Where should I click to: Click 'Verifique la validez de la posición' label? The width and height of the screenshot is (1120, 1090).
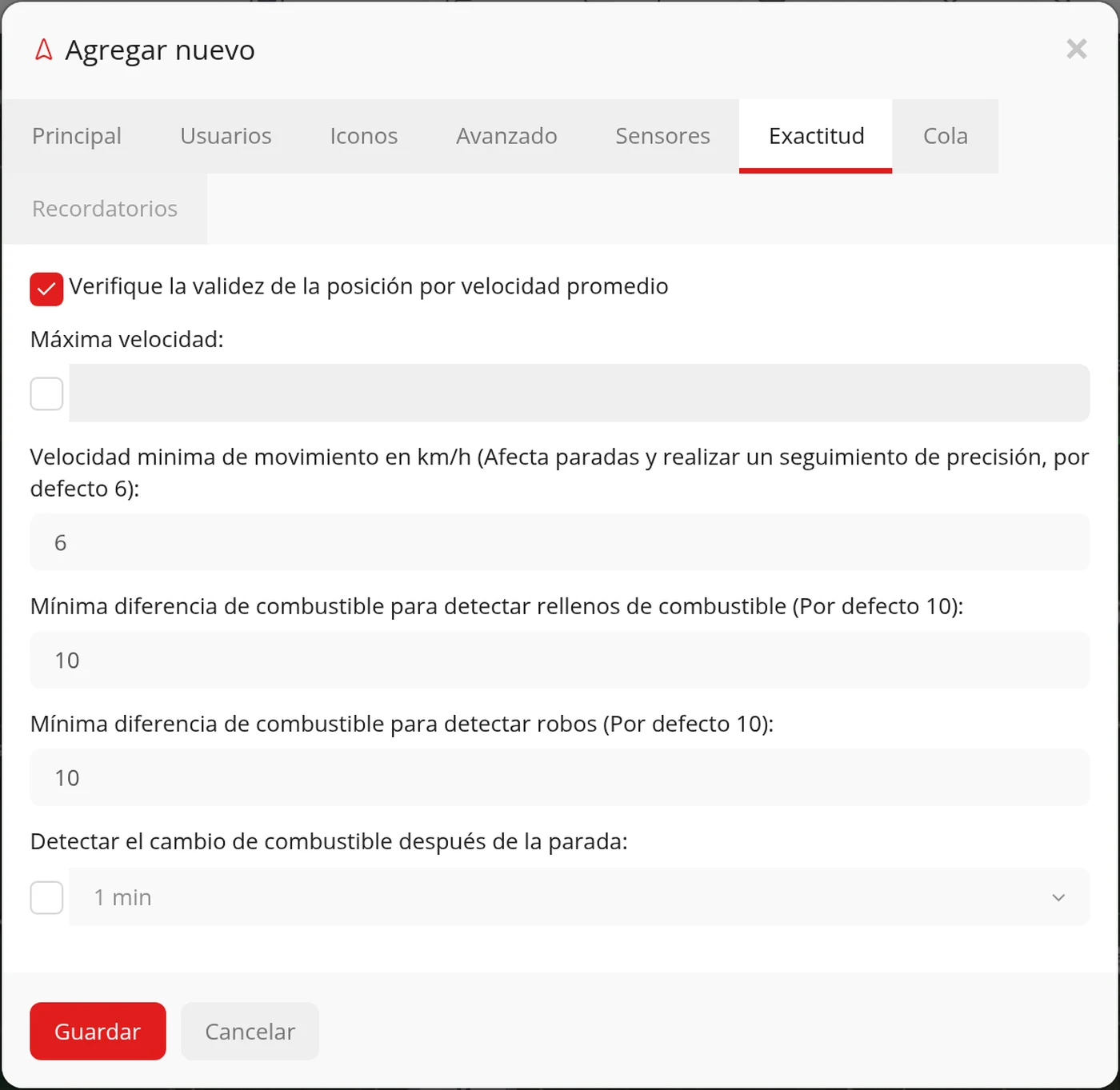[369, 286]
